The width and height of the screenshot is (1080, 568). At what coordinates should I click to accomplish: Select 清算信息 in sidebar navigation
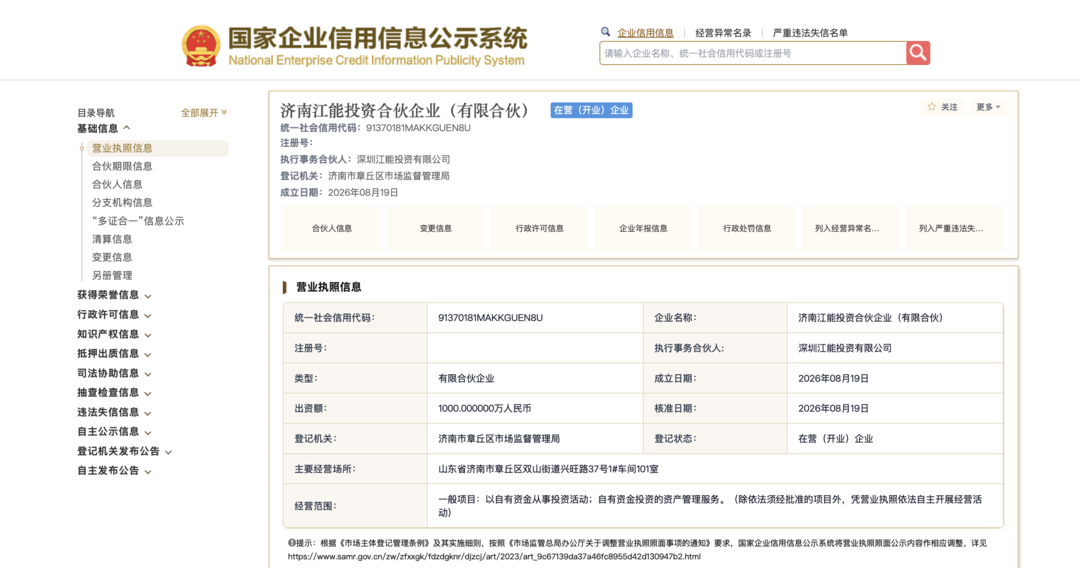pyautogui.click(x=112, y=239)
